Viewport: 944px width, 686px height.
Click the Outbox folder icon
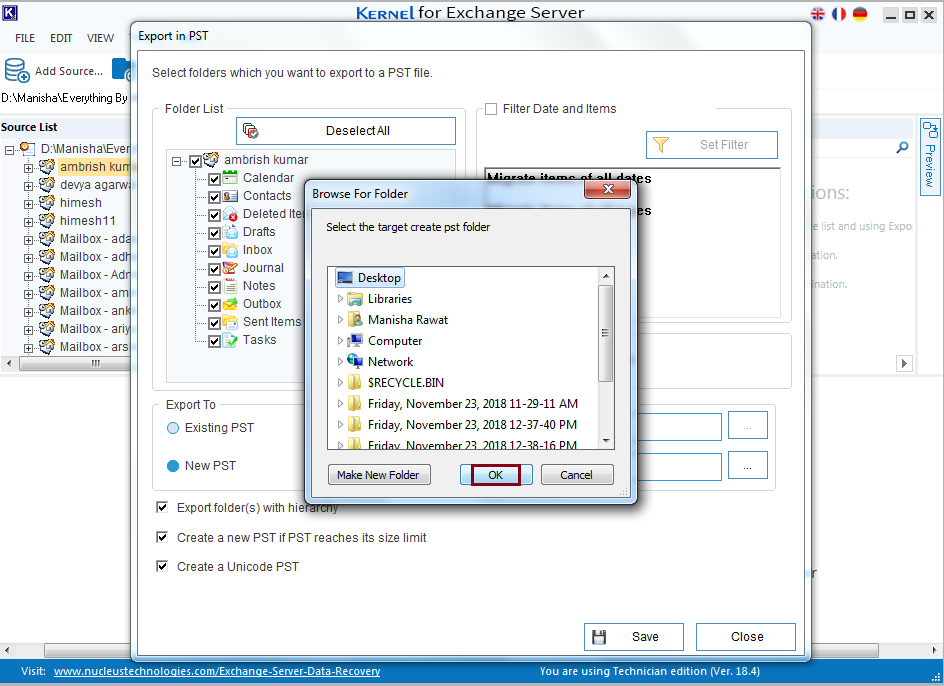(230, 304)
